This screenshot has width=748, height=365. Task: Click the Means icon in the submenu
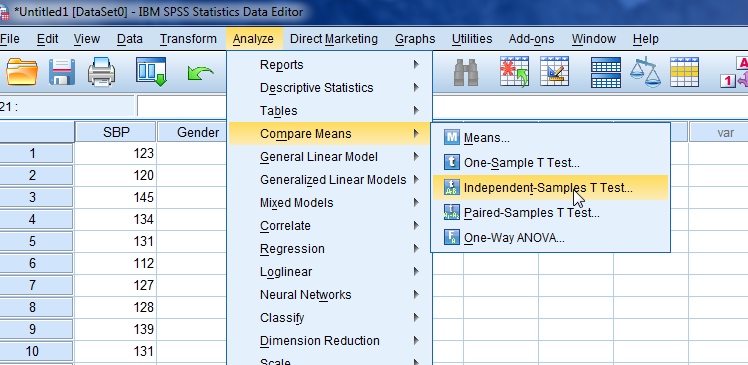(451, 138)
